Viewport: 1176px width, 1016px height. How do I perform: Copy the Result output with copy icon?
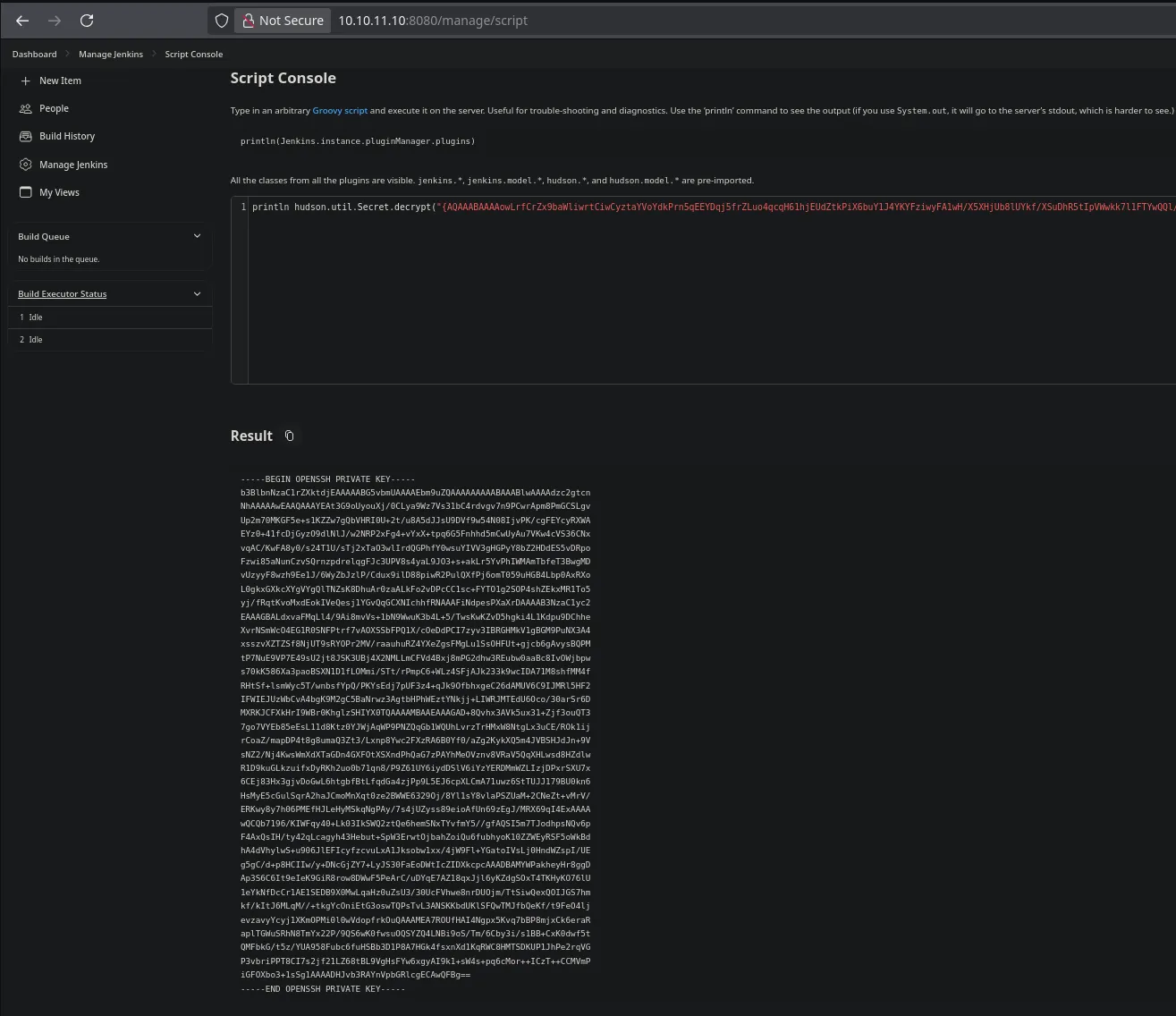point(289,436)
